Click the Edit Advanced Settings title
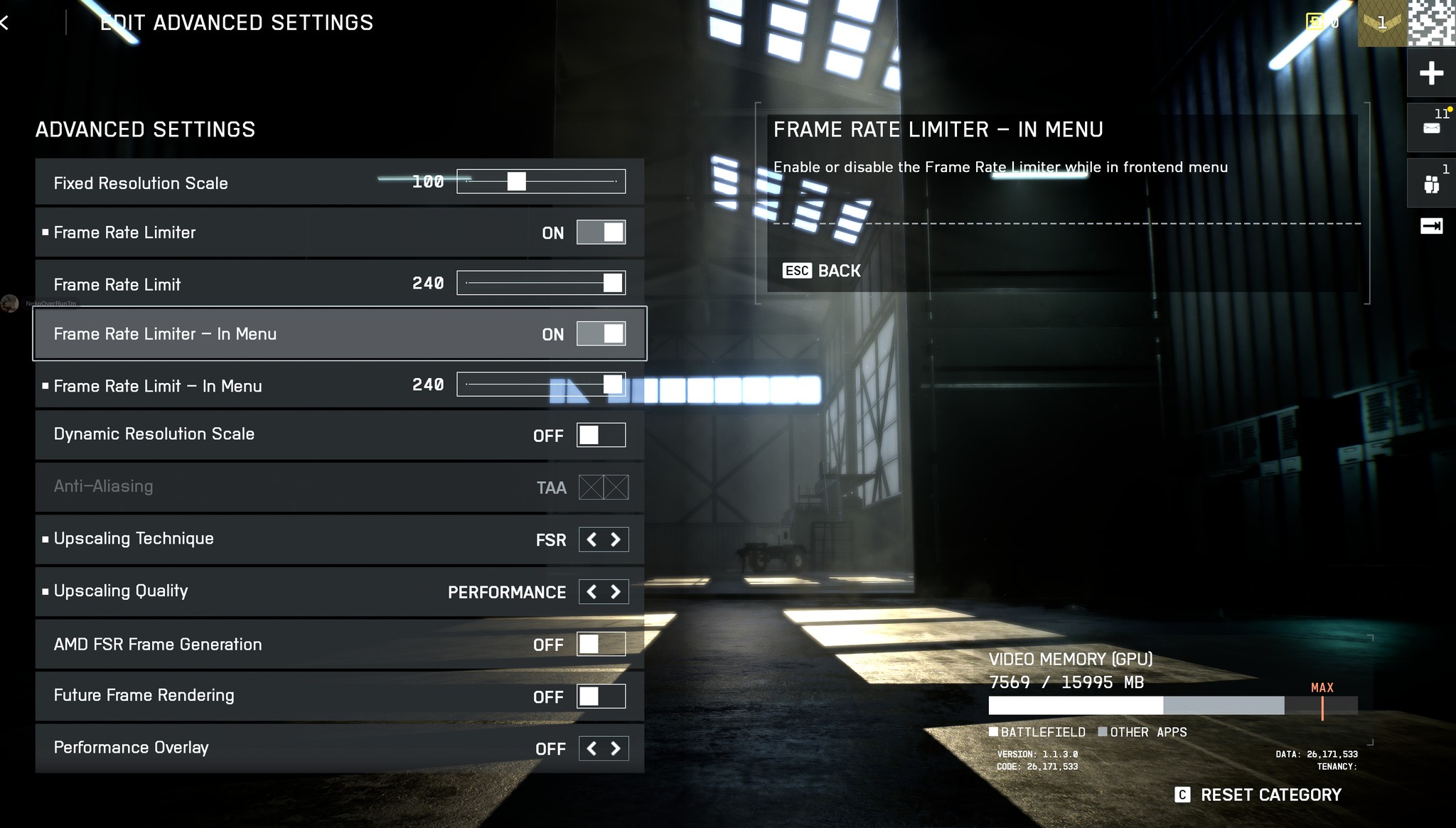Viewport: 1456px width, 828px height. click(x=237, y=23)
